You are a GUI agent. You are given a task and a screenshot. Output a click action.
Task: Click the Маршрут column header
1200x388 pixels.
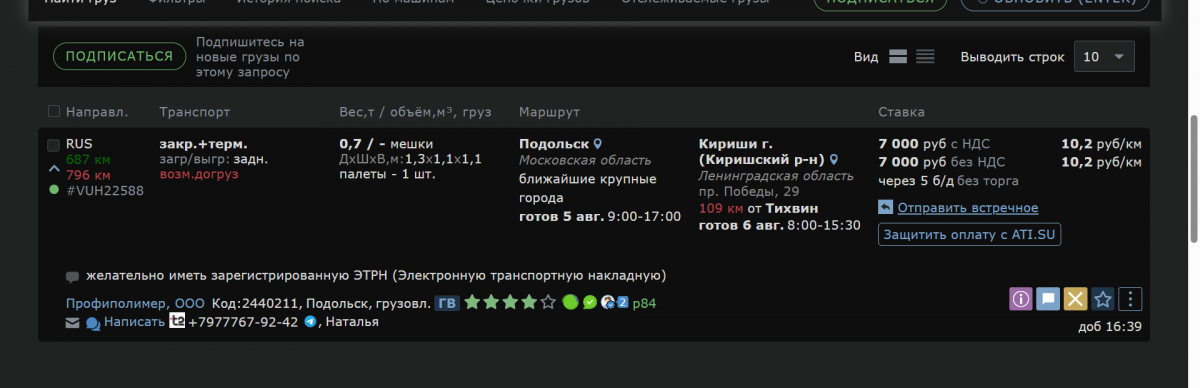click(x=550, y=111)
